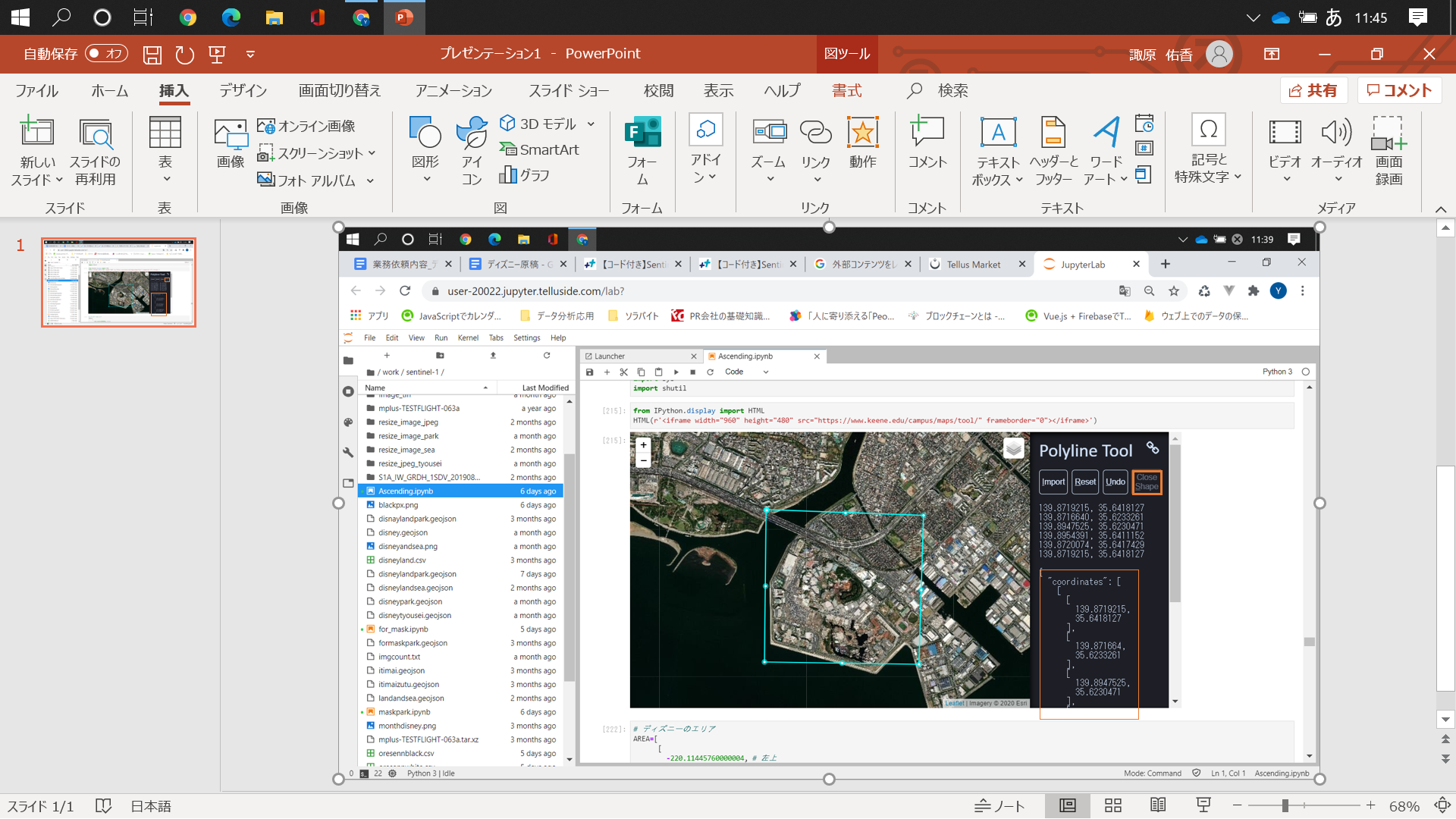Screen dimensions: 1456x819
Task: Open the Windows notification center
Action: pyautogui.click(x=1418, y=17)
